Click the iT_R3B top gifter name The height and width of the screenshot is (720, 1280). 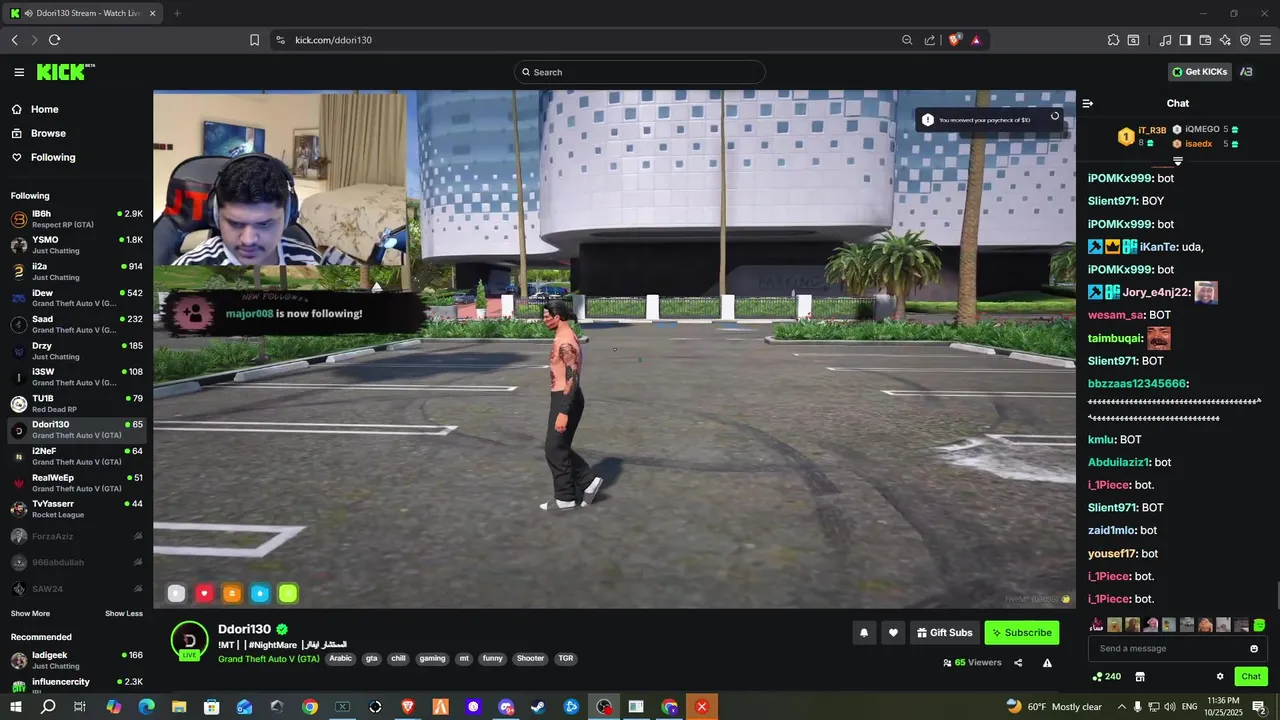(1152, 130)
